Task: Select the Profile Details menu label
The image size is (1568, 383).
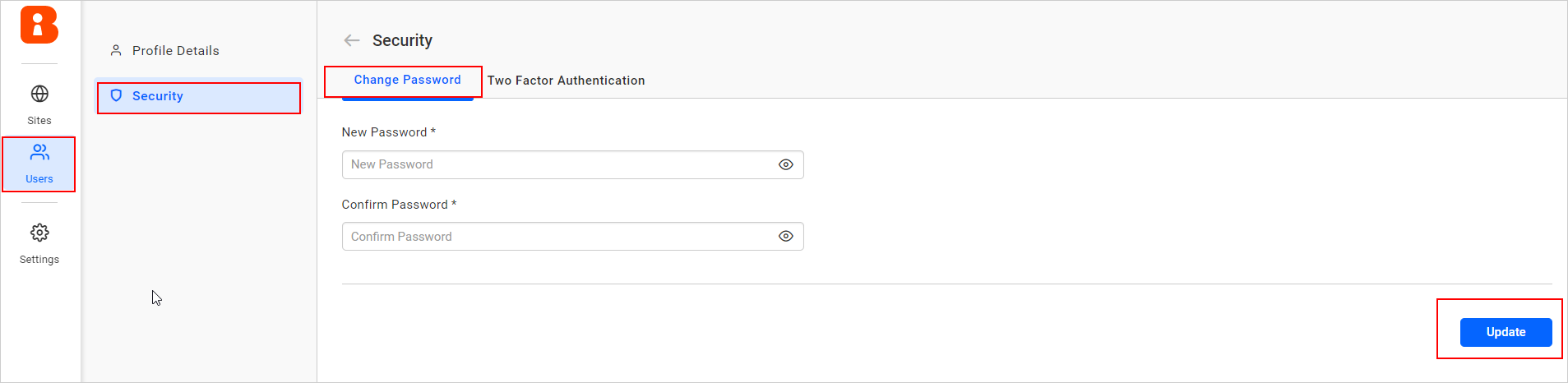Action: point(176,51)
